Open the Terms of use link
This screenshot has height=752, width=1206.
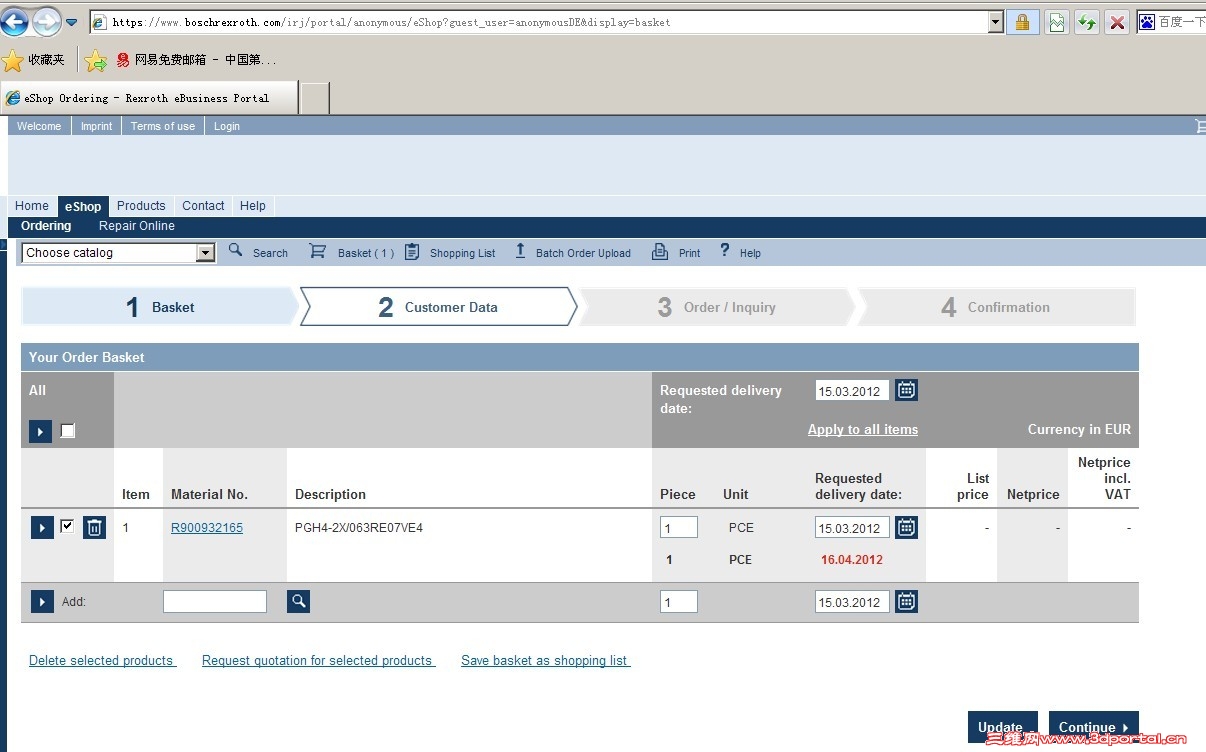coord(163,126)
